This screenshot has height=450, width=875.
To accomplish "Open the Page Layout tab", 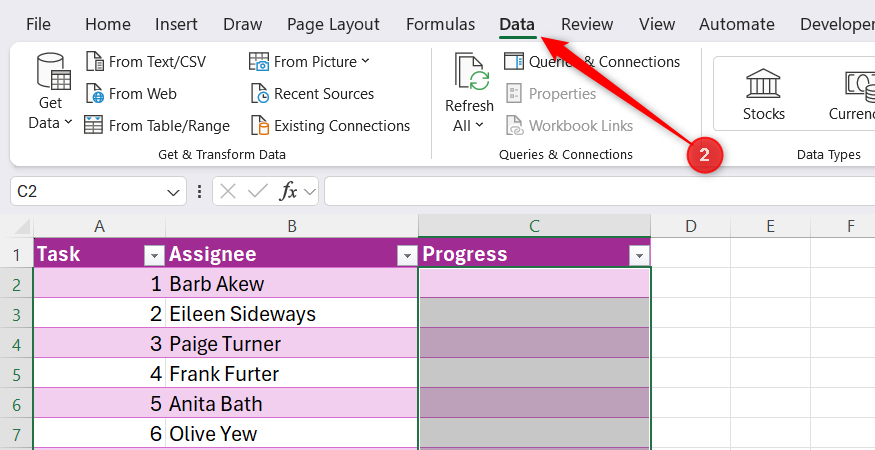I will (x=333, y=25).
